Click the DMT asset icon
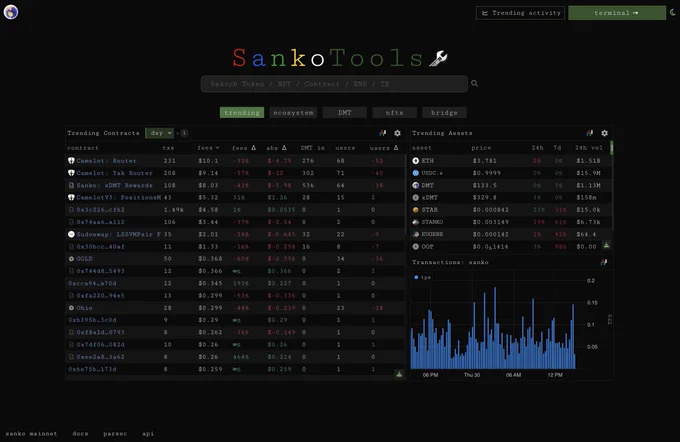Image resolution: width=680 pixels, height=442 pixels. click(x=415, y=185)
